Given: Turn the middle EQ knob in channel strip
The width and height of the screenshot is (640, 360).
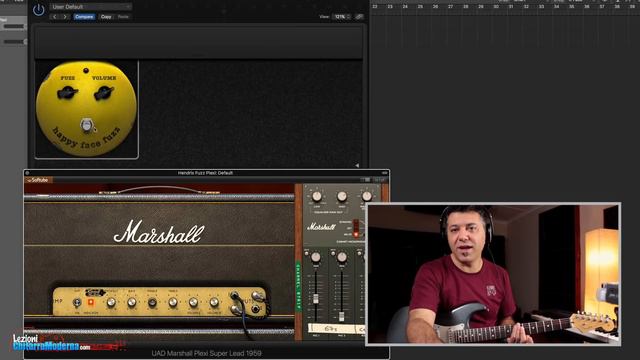Looking at the screenshot, I should point(342,197).
